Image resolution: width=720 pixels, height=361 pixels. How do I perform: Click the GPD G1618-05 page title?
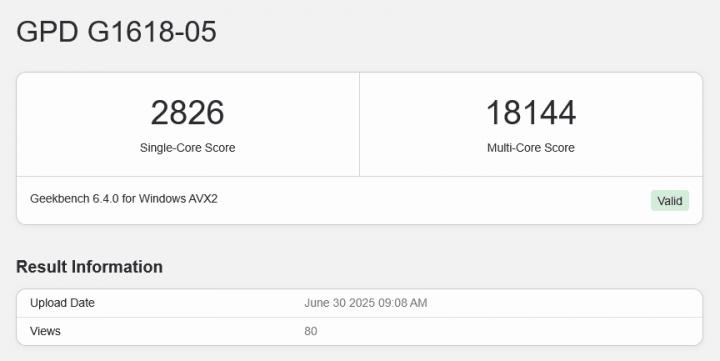[116, 32]
